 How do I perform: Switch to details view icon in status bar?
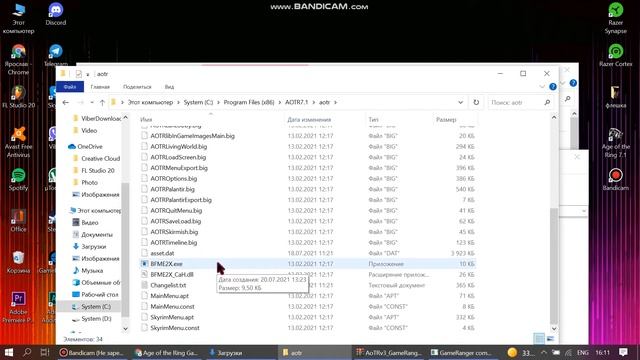tap(539, 338)
